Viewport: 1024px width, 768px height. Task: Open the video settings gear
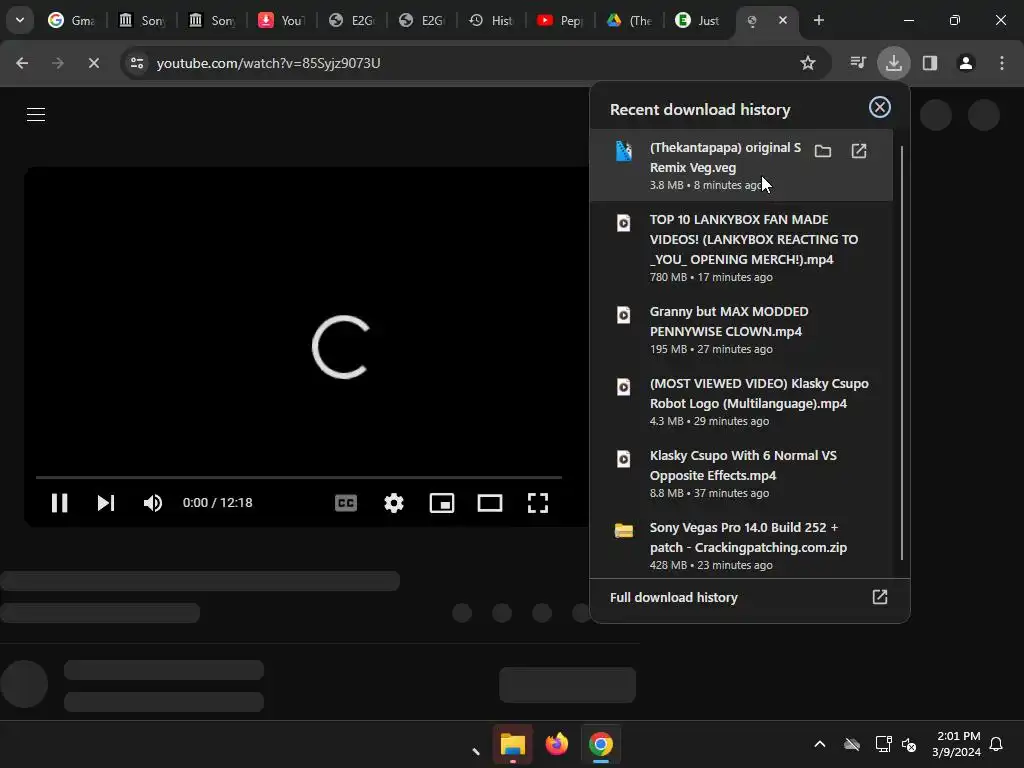click(394, 503)
